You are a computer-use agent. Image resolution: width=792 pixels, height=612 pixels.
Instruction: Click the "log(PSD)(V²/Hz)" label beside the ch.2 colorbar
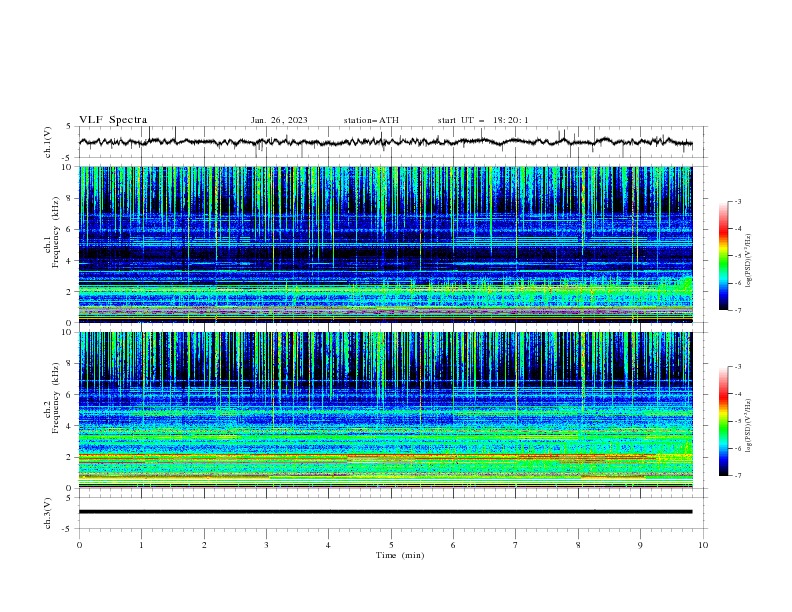(748, 425)
